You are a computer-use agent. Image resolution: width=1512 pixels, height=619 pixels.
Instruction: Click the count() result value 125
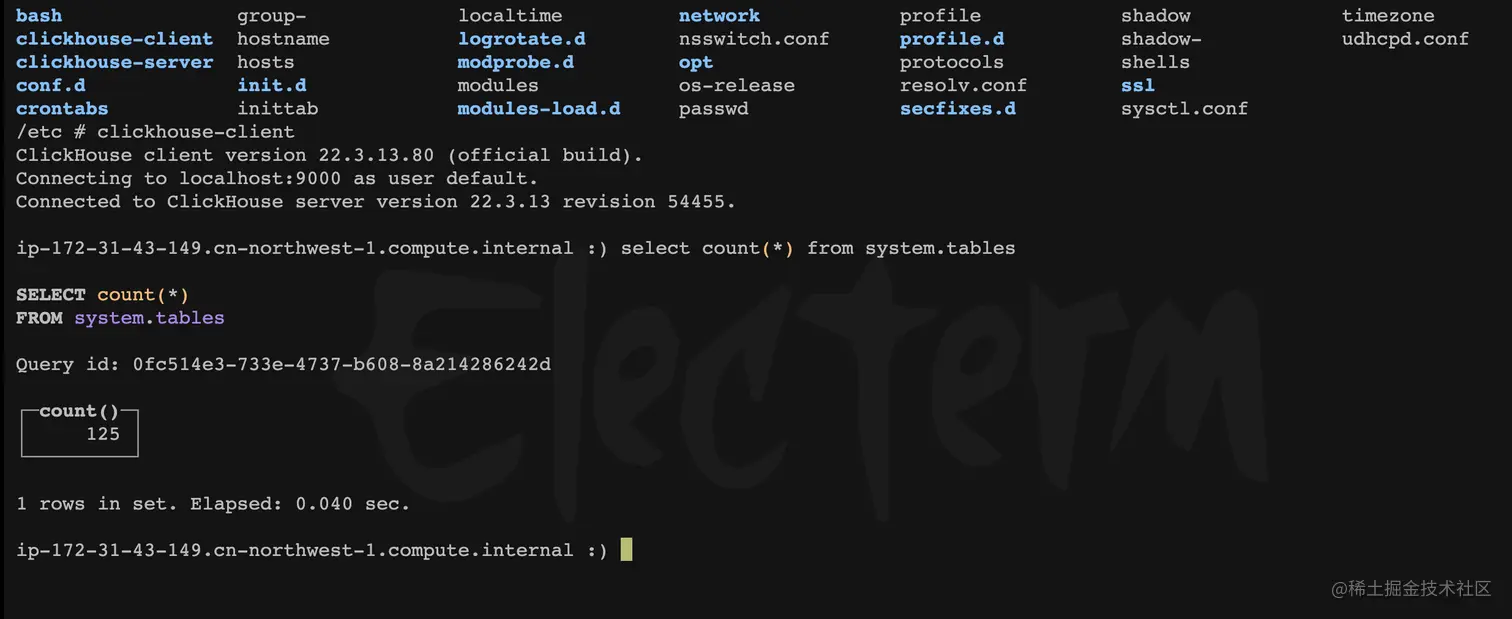point(103,434)
